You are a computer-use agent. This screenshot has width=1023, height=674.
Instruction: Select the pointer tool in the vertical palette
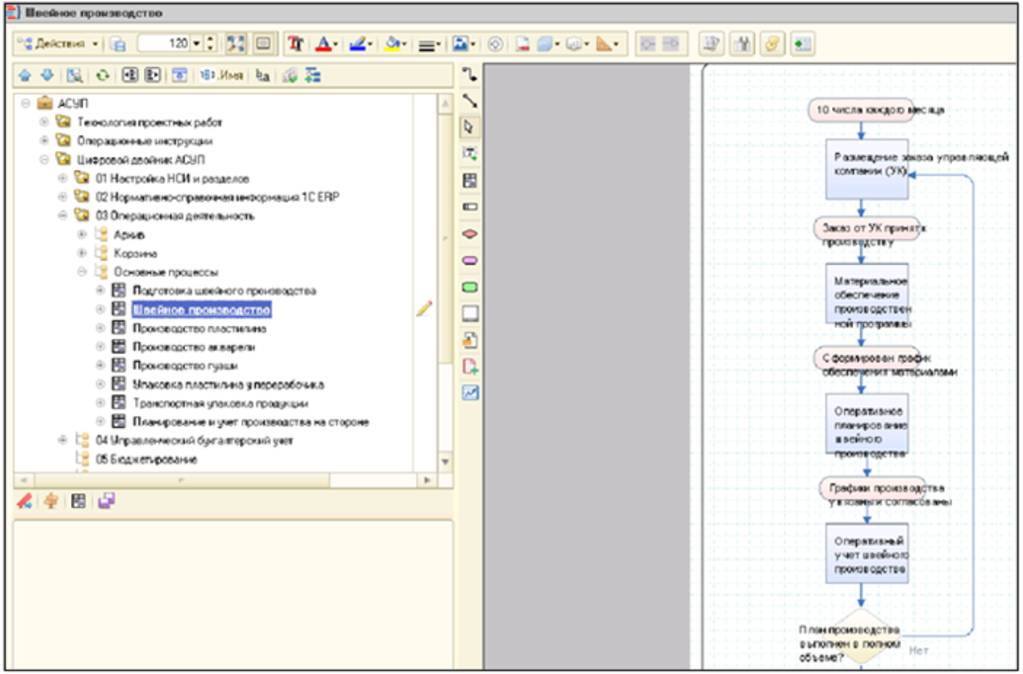[x=470, y=127]
